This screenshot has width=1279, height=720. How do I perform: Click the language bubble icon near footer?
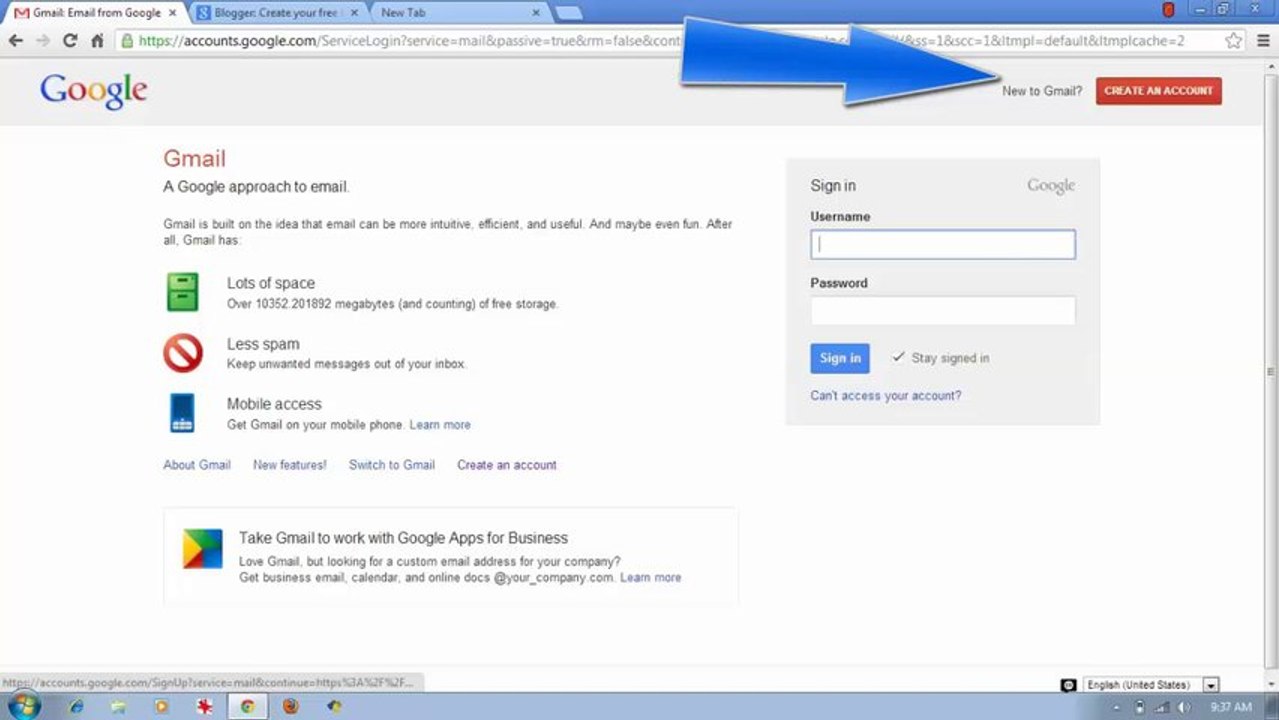[x=1068, y=685]
